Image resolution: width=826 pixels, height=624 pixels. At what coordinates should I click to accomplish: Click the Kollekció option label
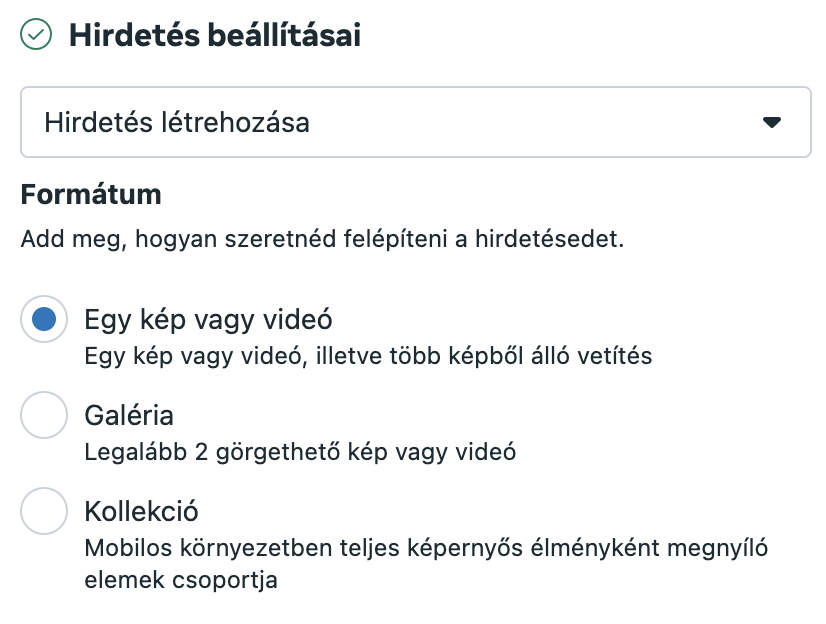141,511
